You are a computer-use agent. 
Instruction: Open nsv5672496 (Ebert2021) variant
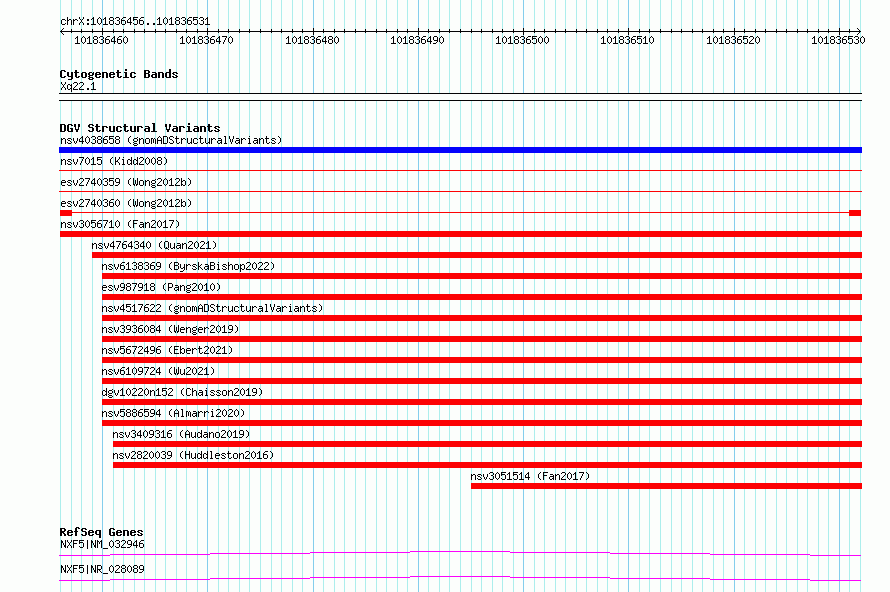click(x=167, y=350)
